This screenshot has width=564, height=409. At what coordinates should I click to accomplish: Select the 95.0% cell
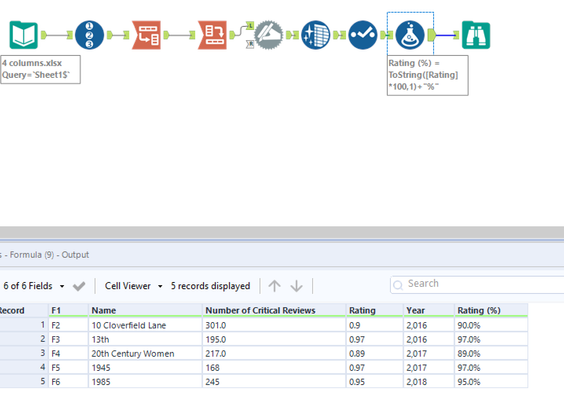(491, 382)
